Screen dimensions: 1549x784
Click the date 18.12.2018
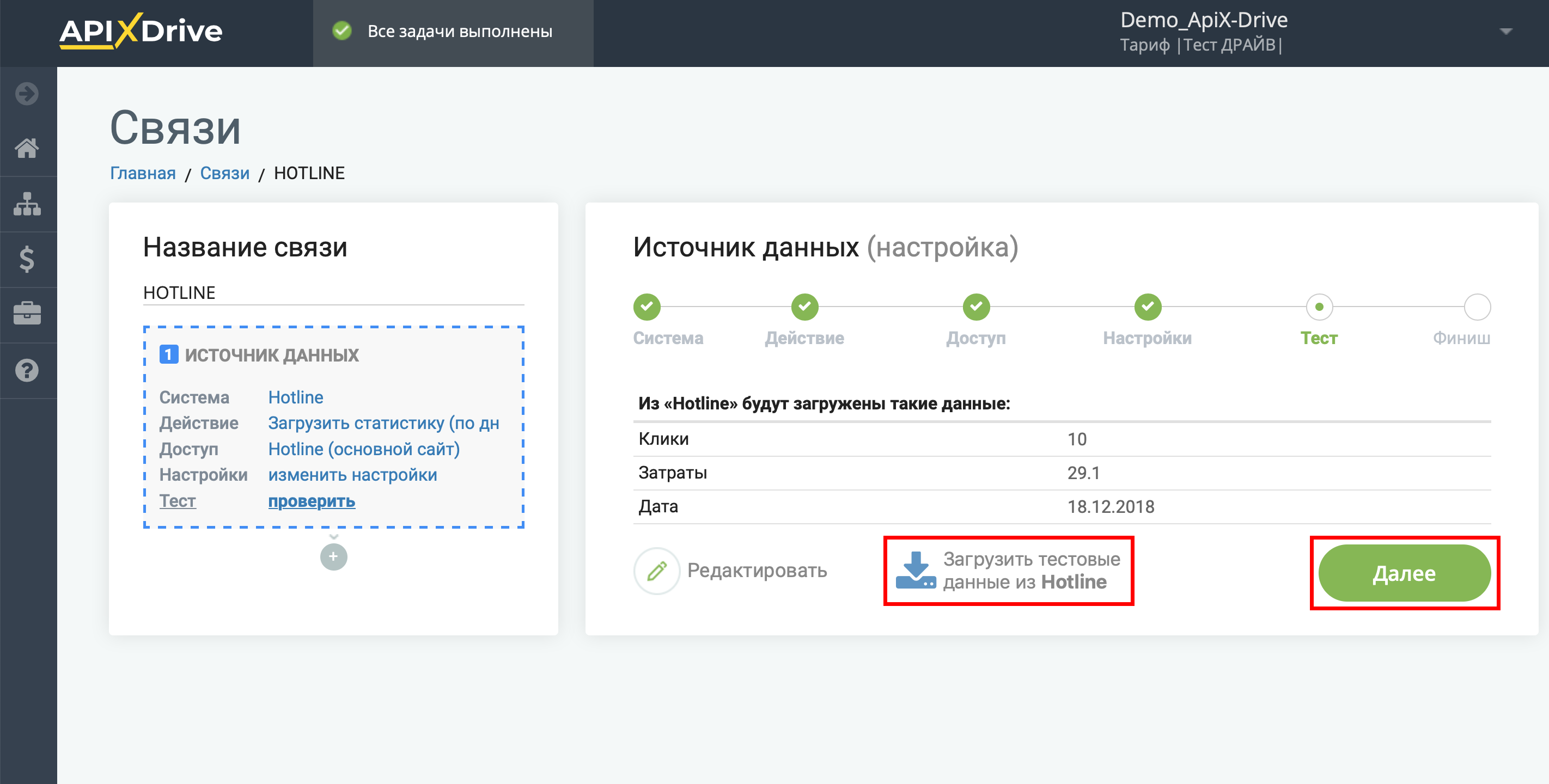coord(1110,506)
